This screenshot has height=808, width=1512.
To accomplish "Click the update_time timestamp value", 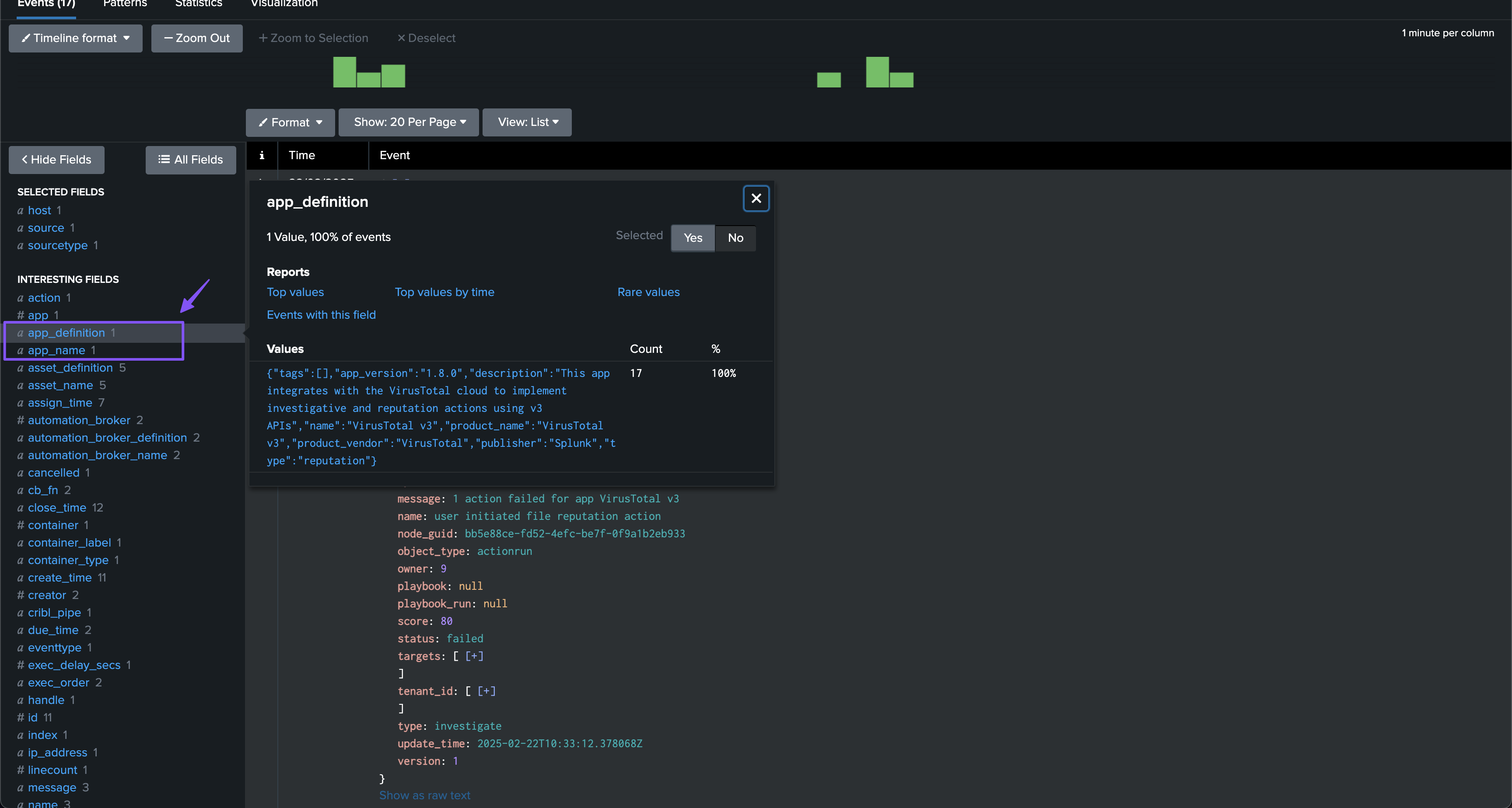I will tap(560, 743).
